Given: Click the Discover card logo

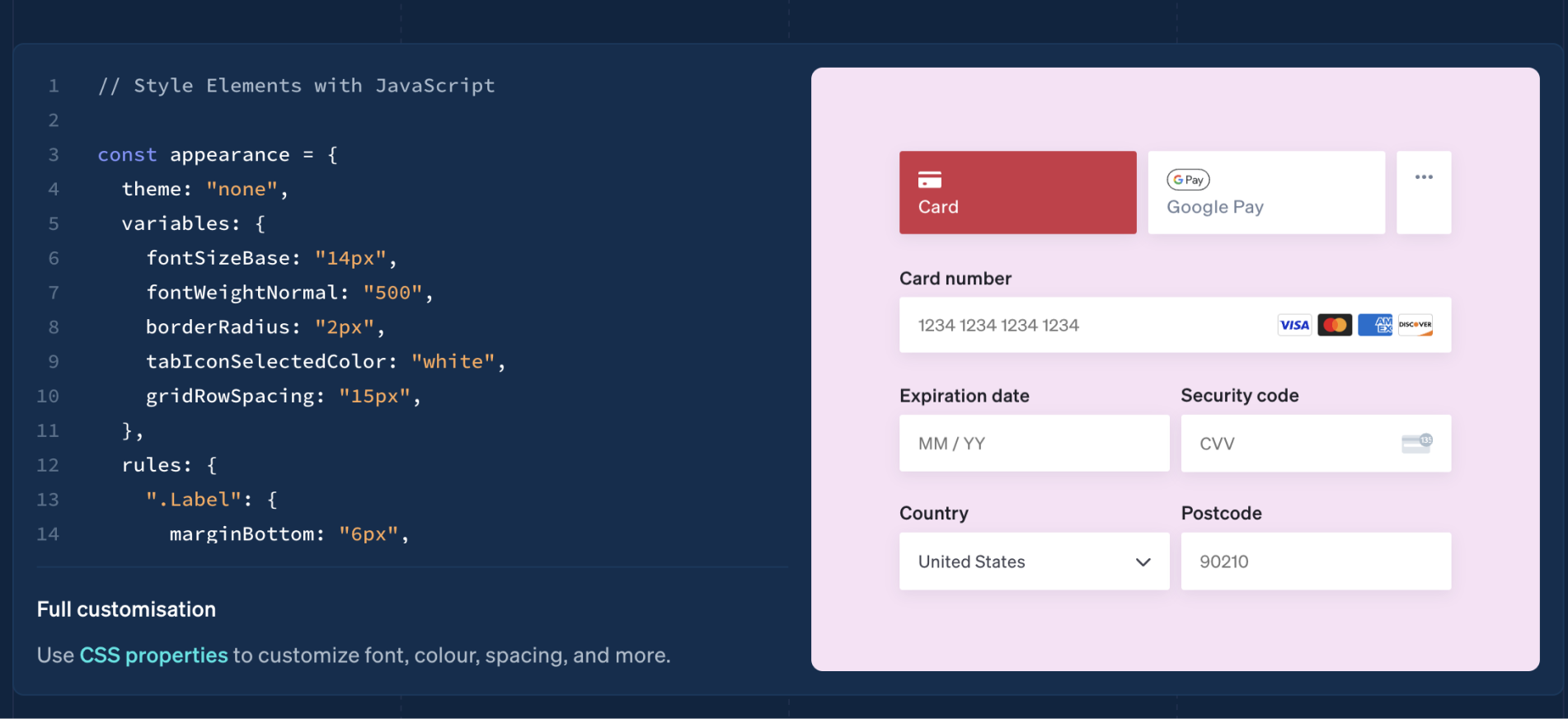Looking at the screenshot, I should (x=1415, y=325).
